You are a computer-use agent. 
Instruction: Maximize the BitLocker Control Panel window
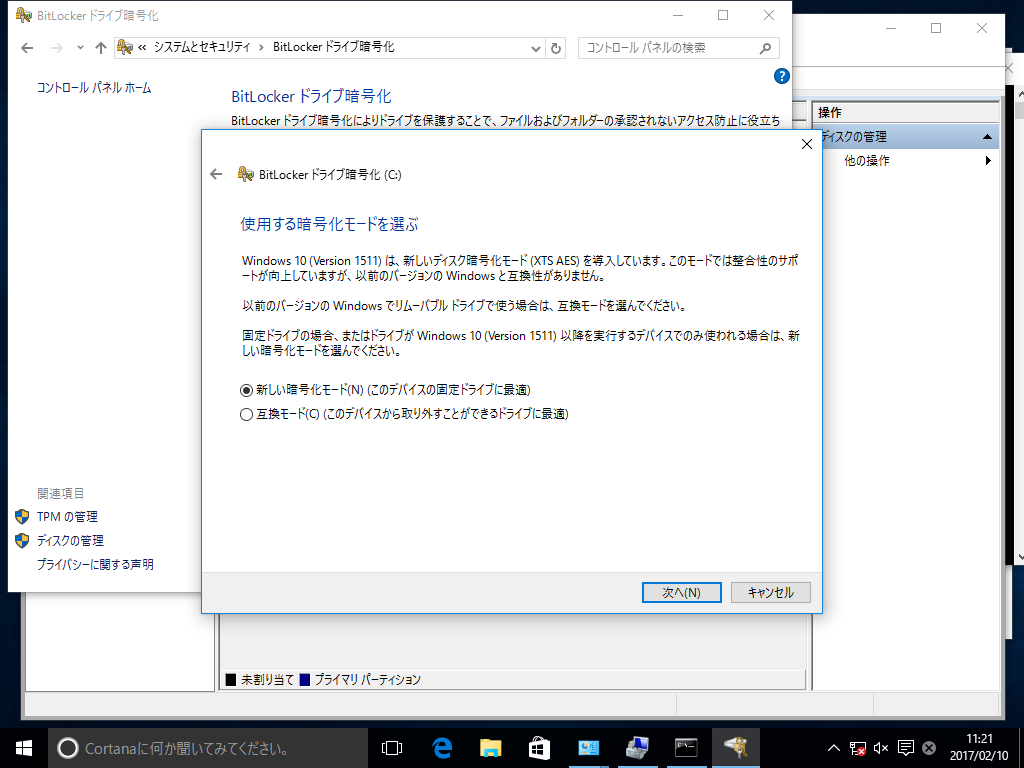tap(723, 15)
